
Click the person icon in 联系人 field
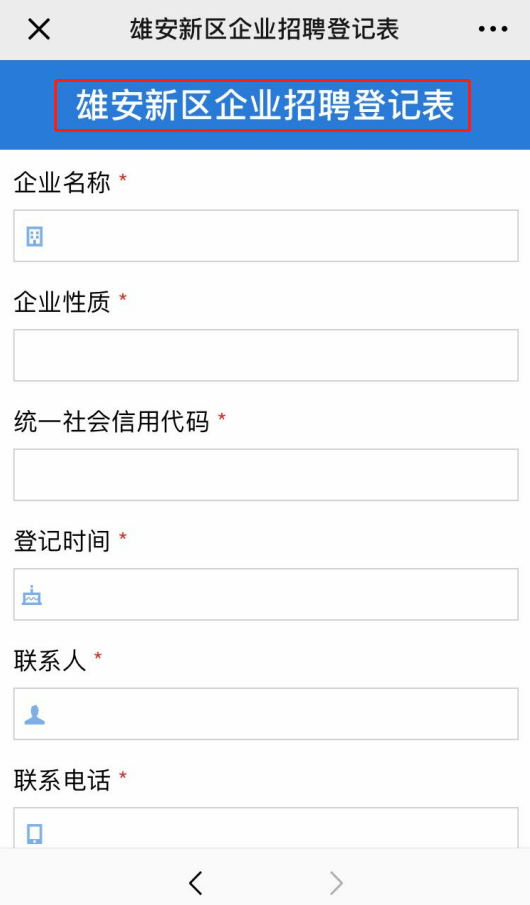(35, 715)
